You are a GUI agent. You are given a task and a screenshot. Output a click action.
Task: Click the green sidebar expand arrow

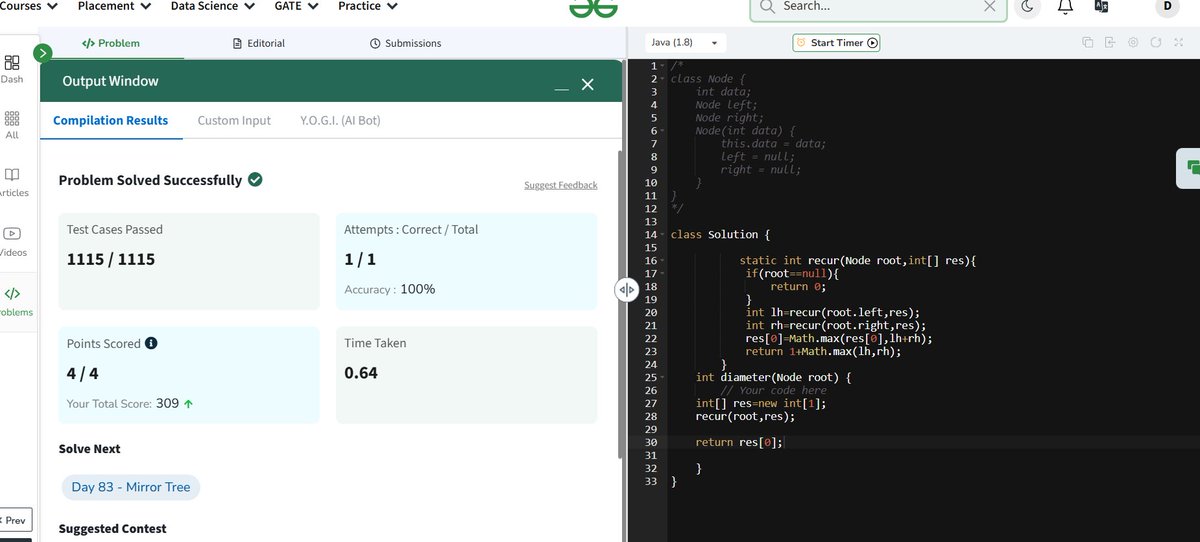click(x=42, y=53)
